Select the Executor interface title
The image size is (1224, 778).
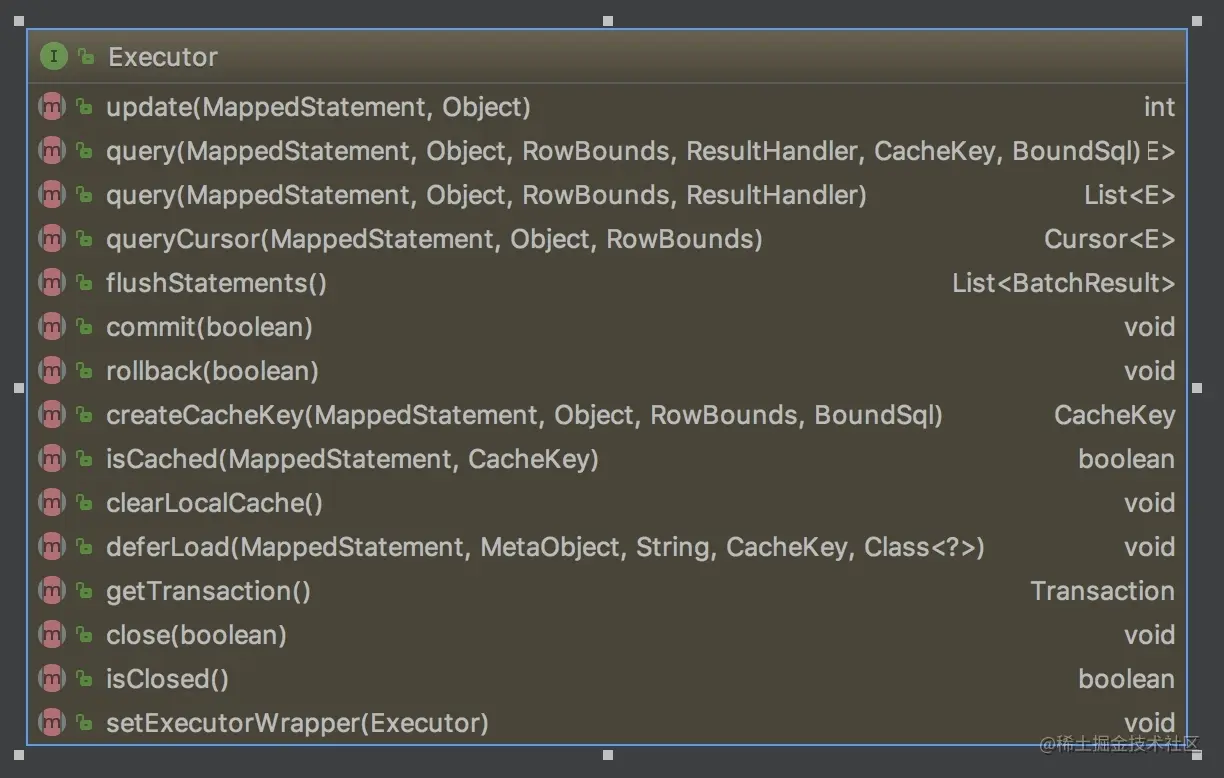[x=163, y=57]
